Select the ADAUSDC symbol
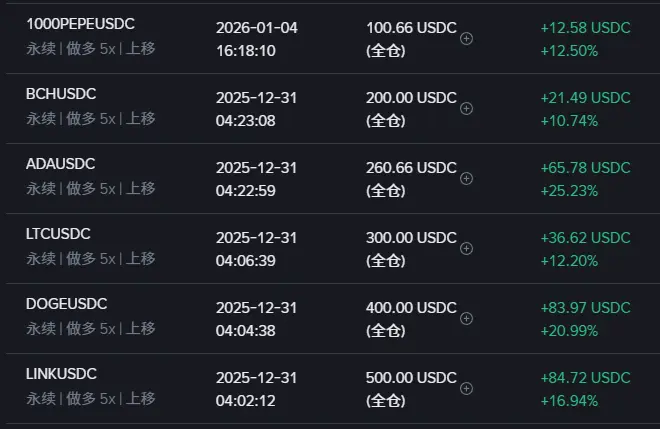Screen dimensions: 660x429 point(61,164)
